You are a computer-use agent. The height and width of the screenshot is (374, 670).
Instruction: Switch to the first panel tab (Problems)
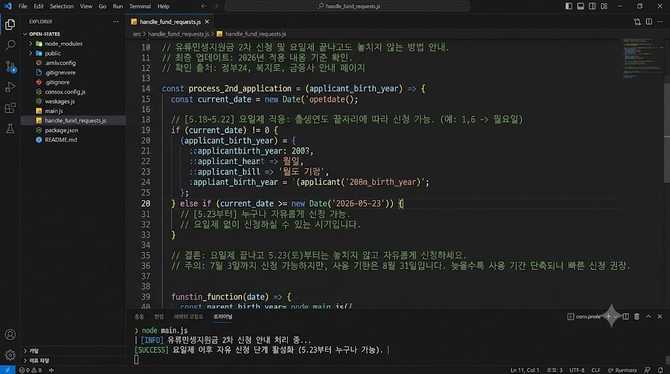click(139, 317)
